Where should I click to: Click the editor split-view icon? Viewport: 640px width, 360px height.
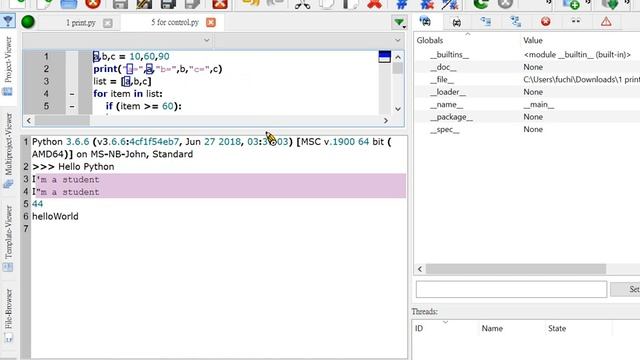384,56
